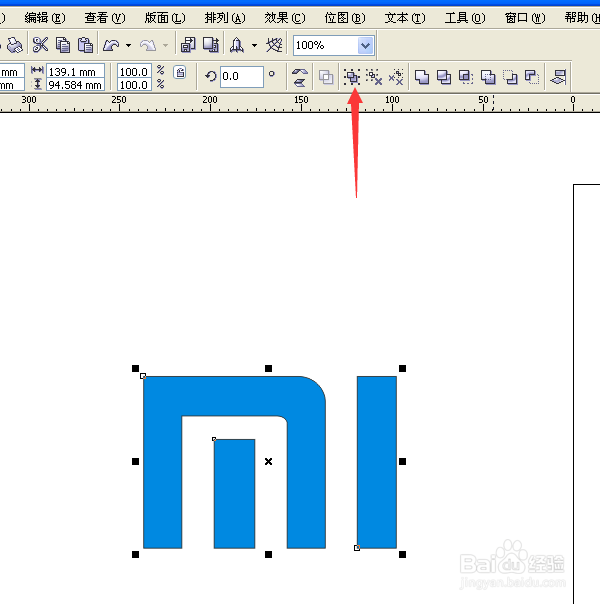
Task: Open the 100% zoom level dropdown
Action: pyautogui.click(x=365, y=45)
